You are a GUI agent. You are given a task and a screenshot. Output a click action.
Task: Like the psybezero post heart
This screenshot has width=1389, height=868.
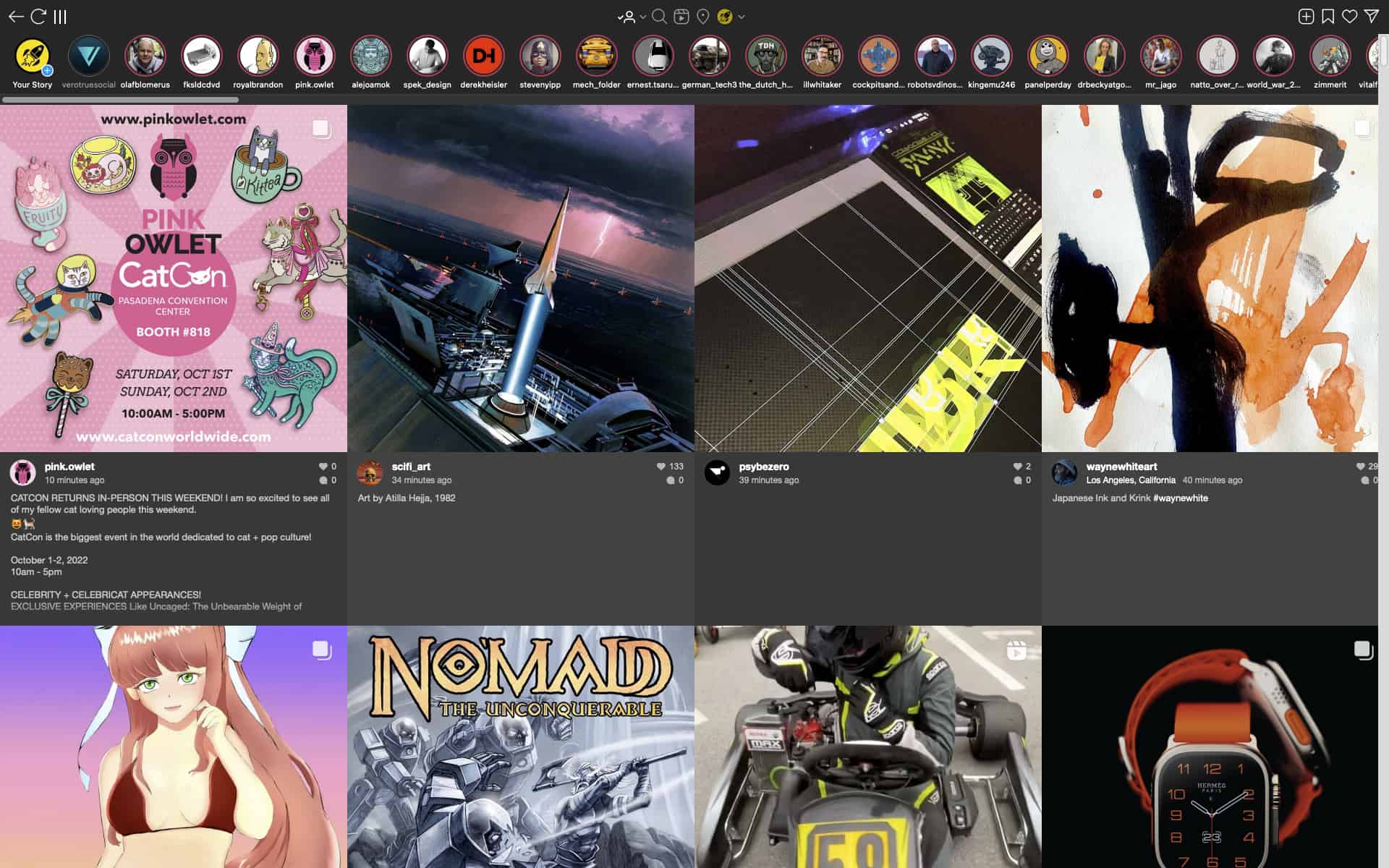click(x=1017, y=467)
